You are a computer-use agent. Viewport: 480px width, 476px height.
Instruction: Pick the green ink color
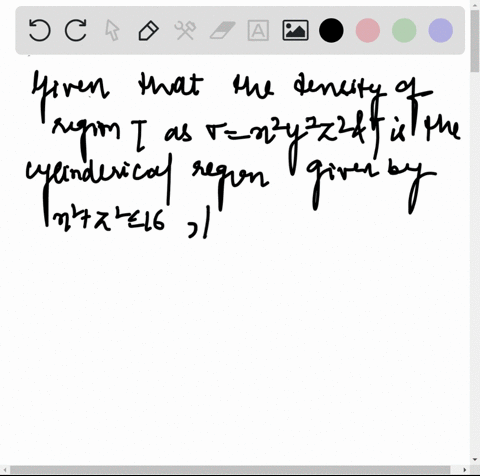(404, 31)
